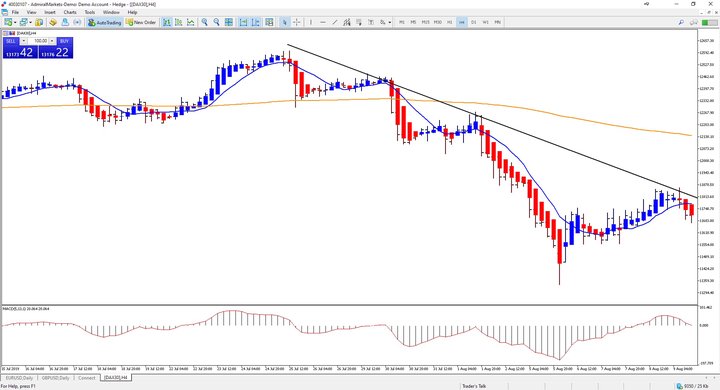Expand the New Chart dropdown arrow

(15, 22)
